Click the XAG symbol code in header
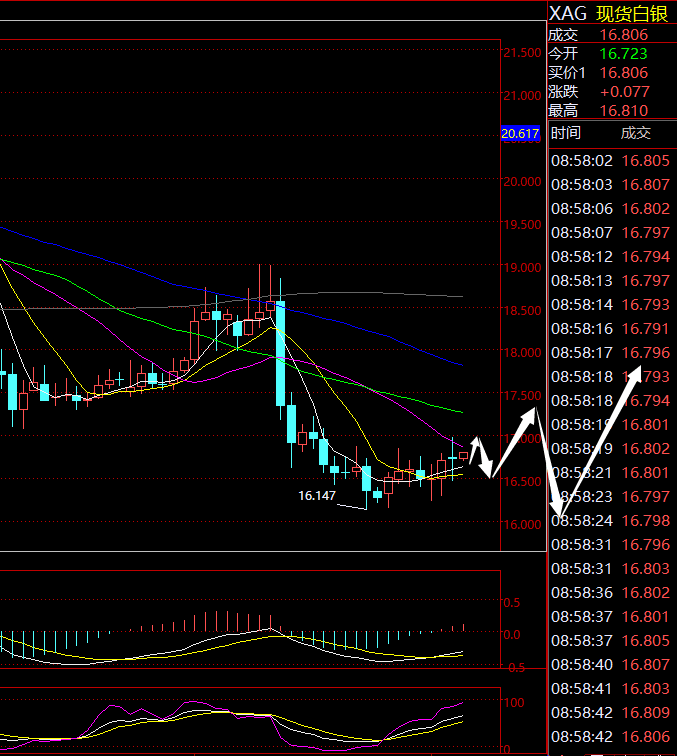 pyautogui.click(x=568, y=13)
